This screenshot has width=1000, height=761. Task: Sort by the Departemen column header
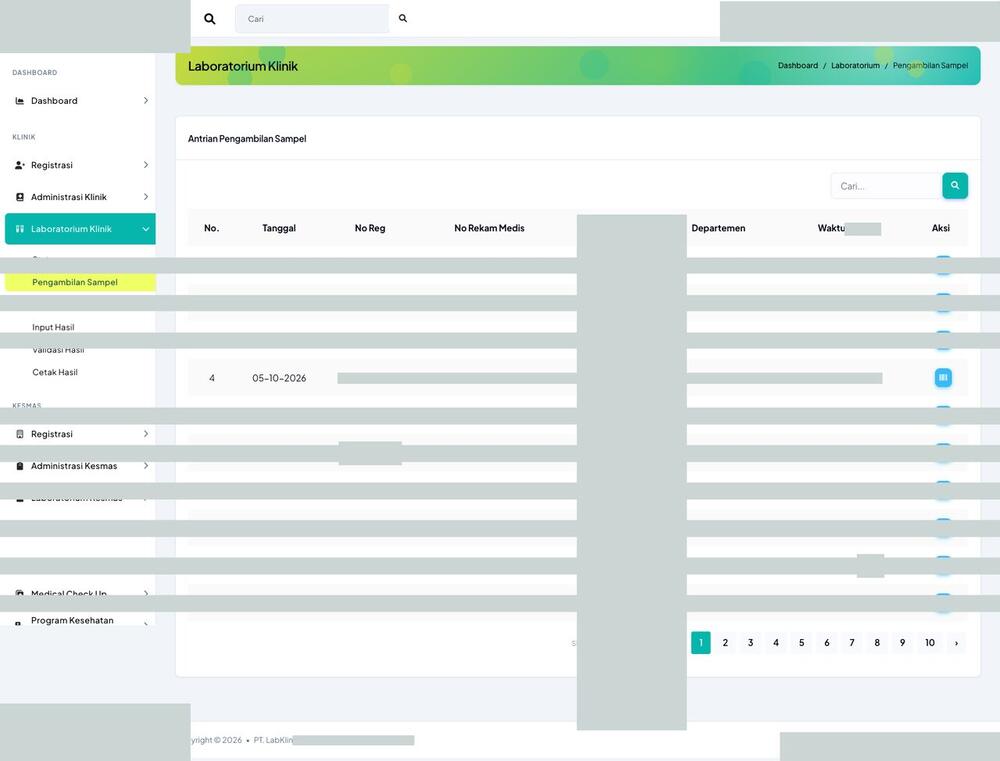[718, 228]
